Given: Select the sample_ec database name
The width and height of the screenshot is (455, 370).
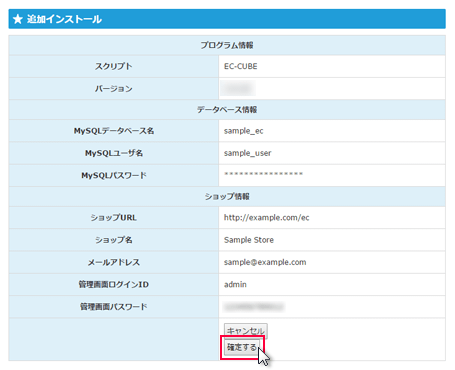Looking at the screenshot, I should click(244, 131).
